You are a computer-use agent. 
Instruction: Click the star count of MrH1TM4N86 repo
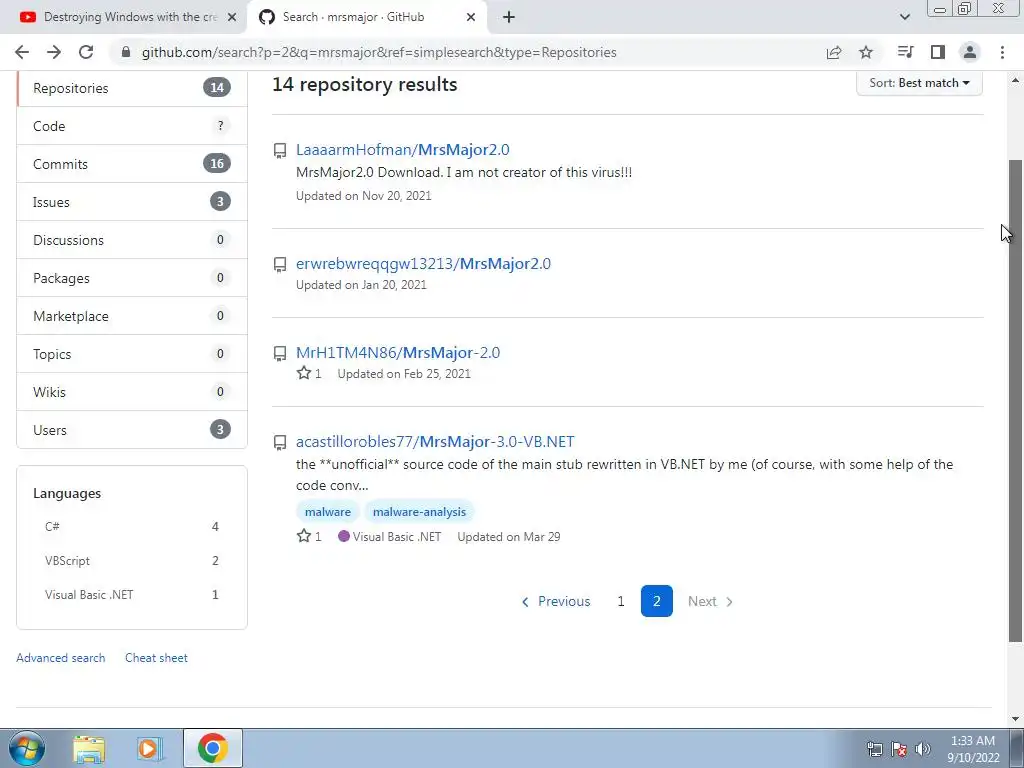309,374
